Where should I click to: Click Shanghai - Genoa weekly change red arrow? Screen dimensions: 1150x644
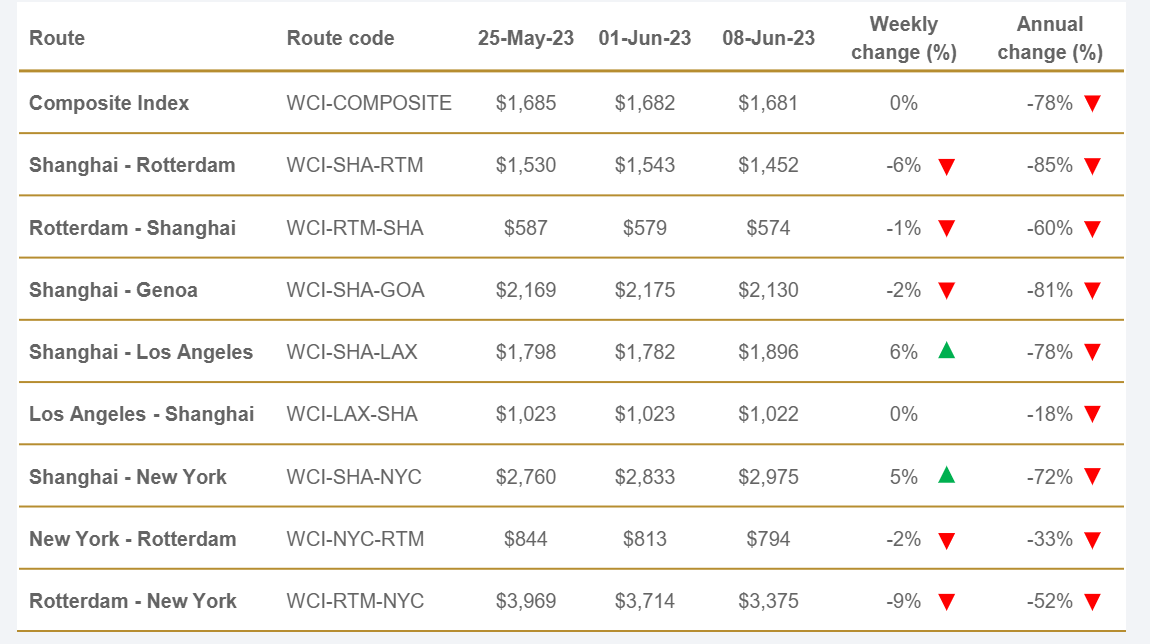946,291
